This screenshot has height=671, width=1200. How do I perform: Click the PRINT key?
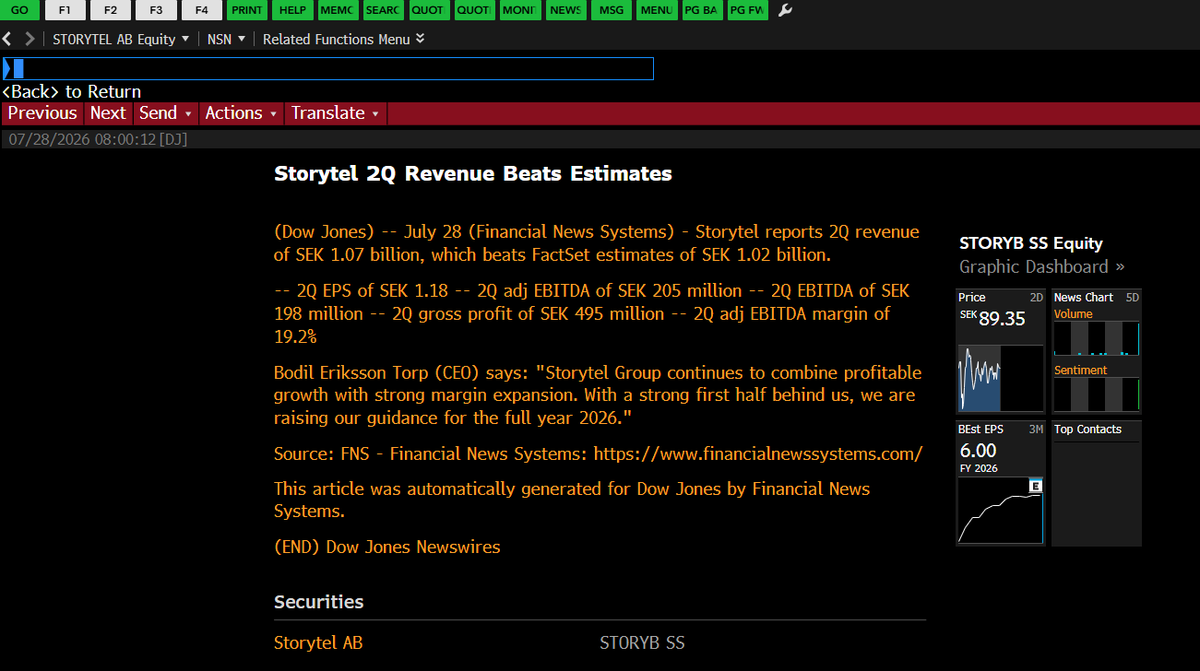[x=247, y=10]
